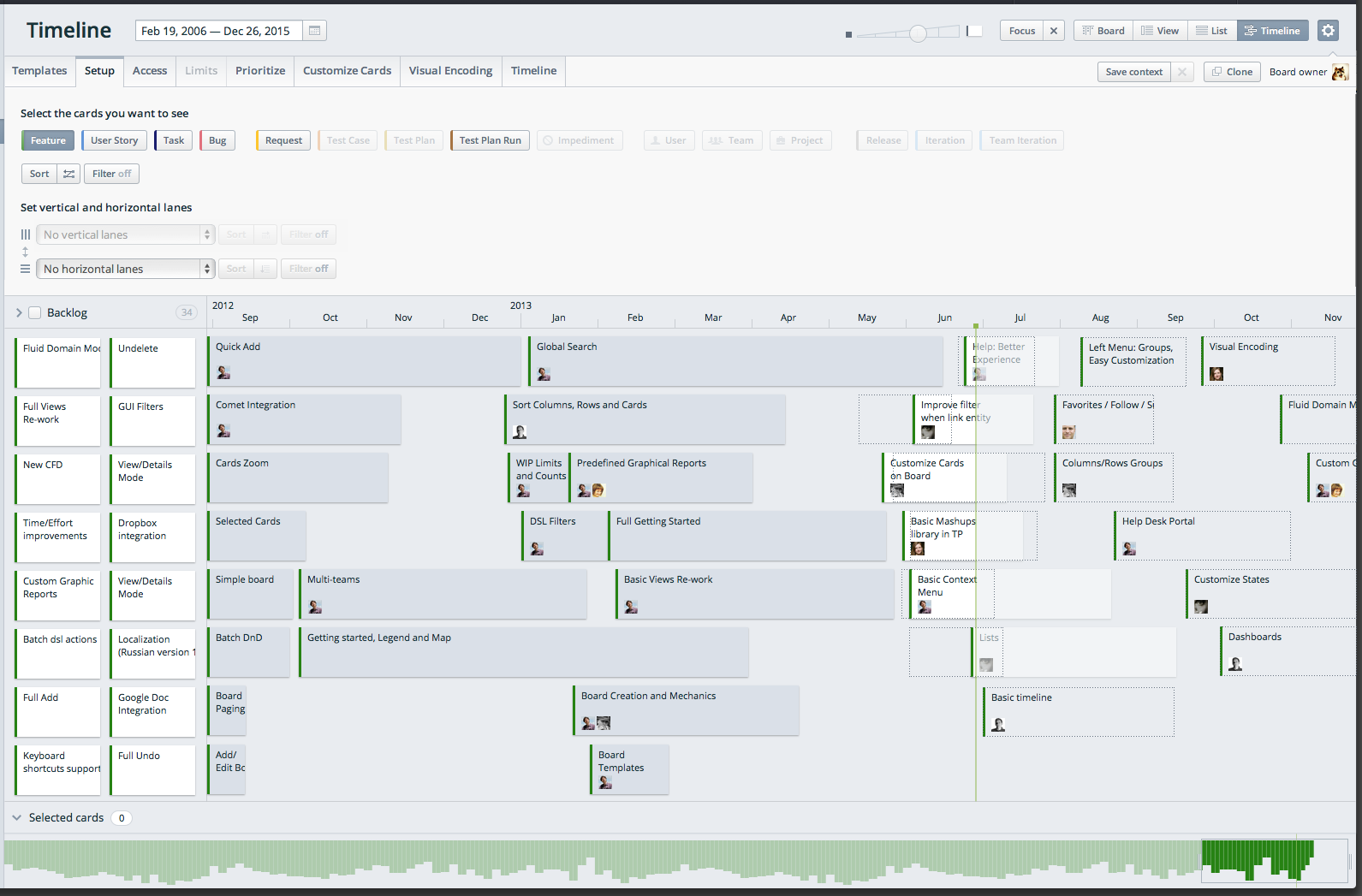The height and width of the screenshot is (896, 1362).
Task: Toggle the User Story card type
Action: [x=114, y=140]
